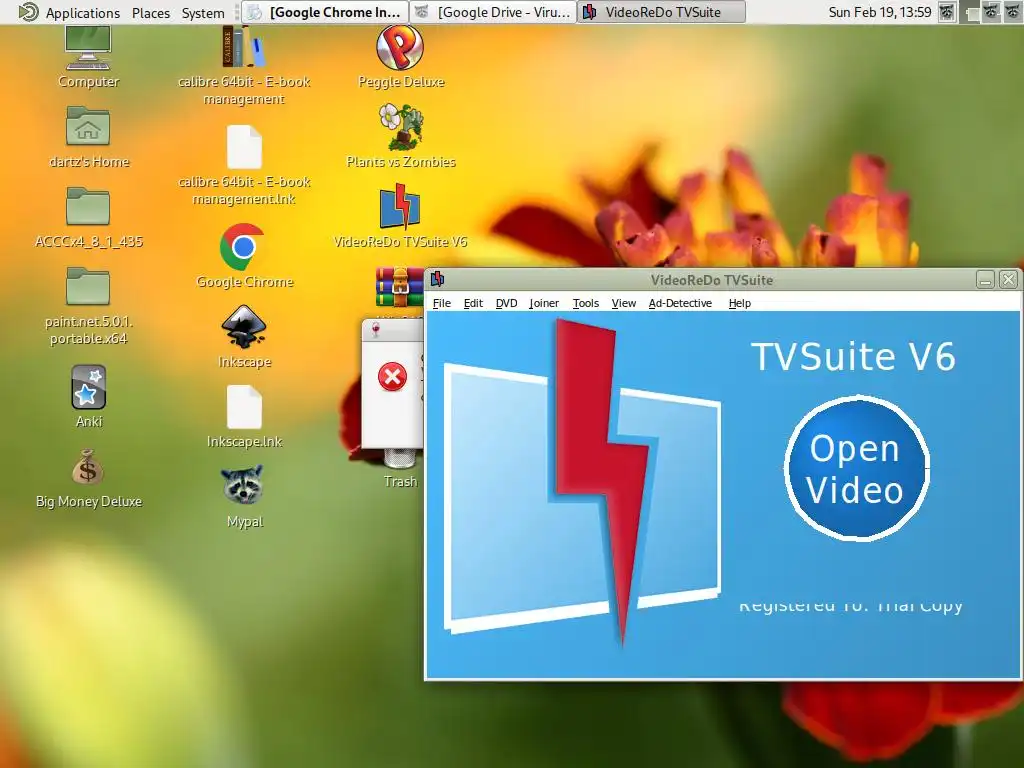The image size is (1024, 768).
Task: Open the Peggle Deluxe game icon
Action: 400,47
